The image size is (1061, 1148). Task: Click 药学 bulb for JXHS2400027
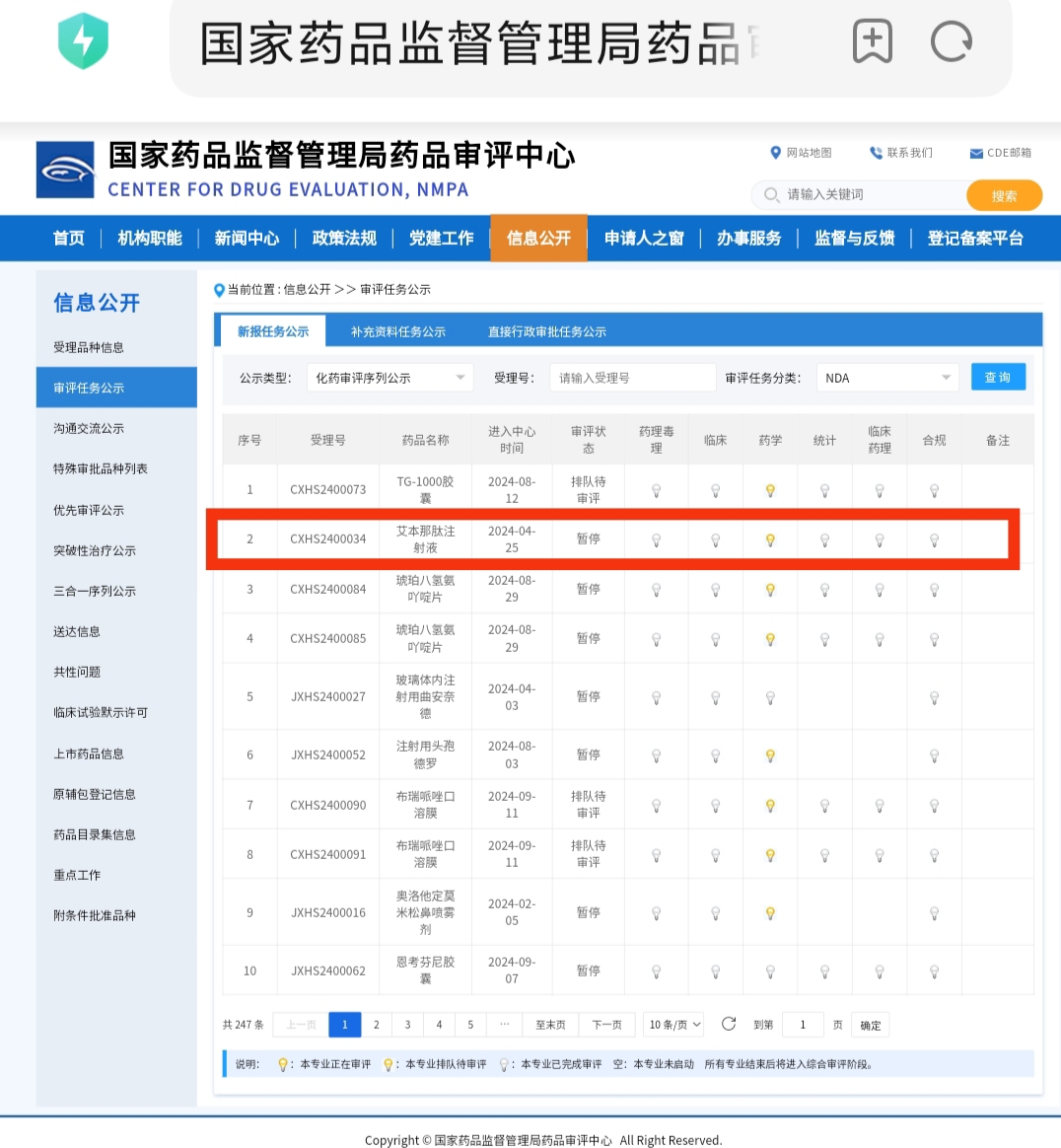(x=770, y=697)
